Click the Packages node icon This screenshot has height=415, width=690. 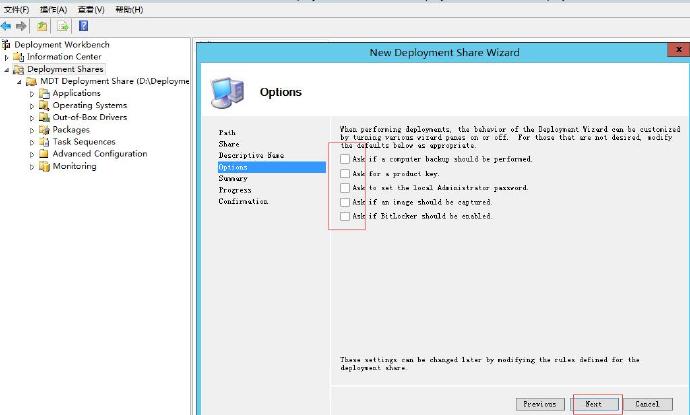pyautogui.click(x=44, y=129)
